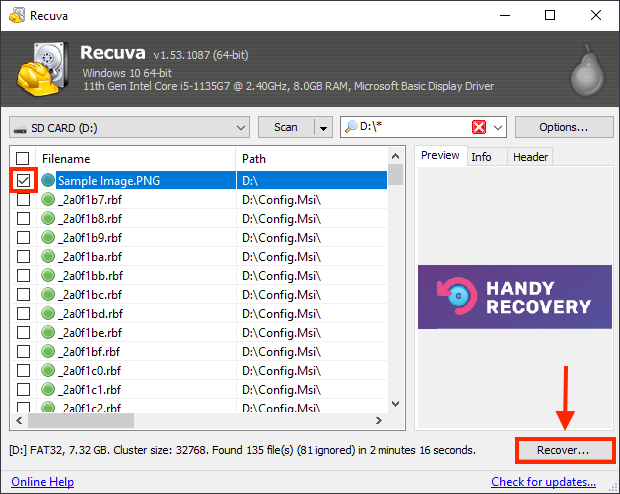Click the D:\Config.Msi\ path of _2a0f1bf.rbf
The image size is (620, 494).
[x=281, y=352]
